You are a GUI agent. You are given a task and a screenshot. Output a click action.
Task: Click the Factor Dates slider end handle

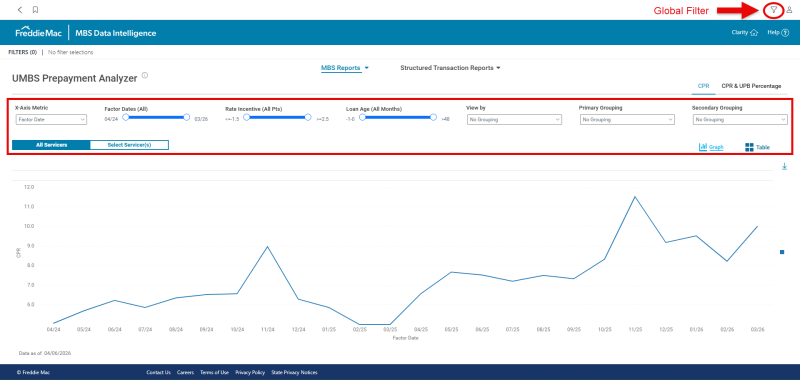pos(187,117)
